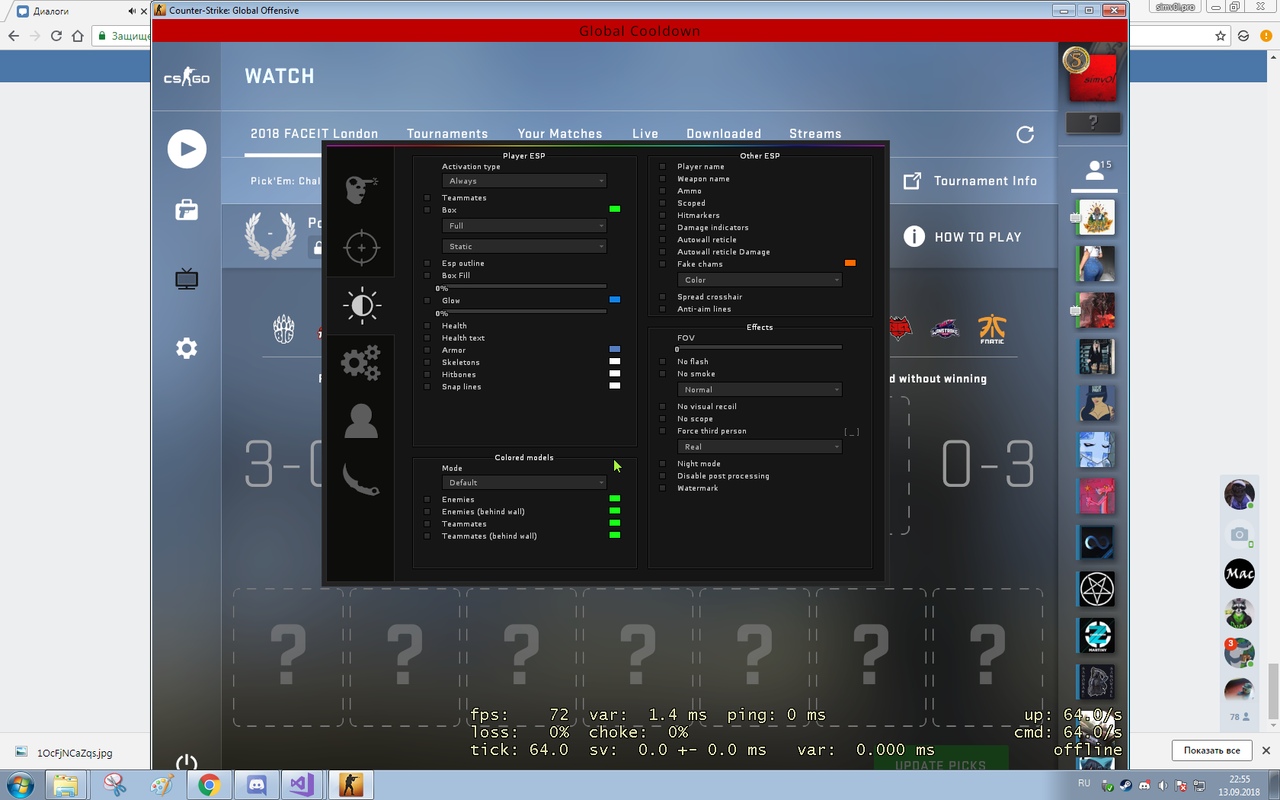Change the orange Fake chams color swatch
1280x800 pixels.
point(850,263)
